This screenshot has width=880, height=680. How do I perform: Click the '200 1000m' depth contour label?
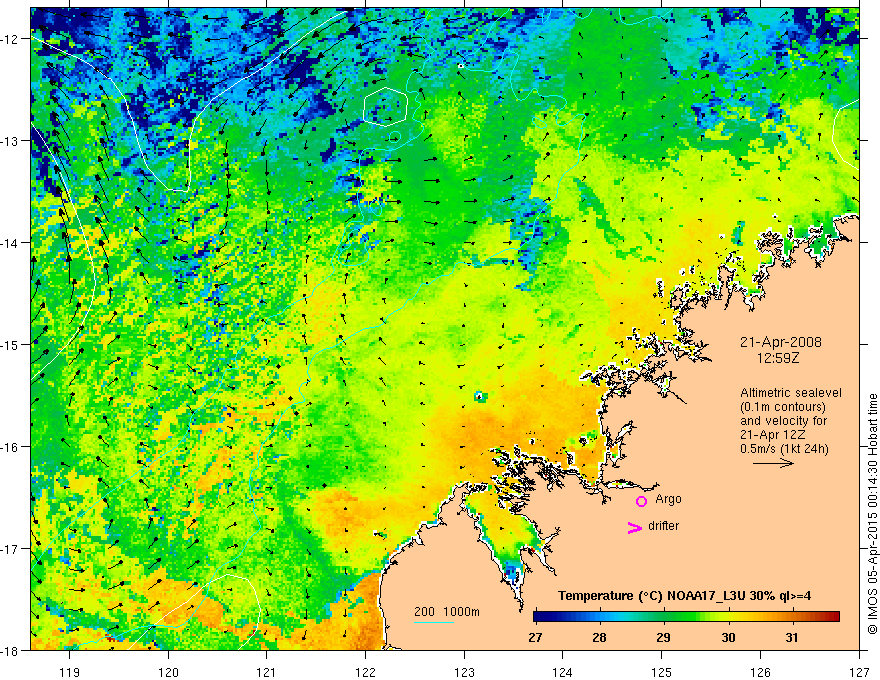tap(447, 612)
